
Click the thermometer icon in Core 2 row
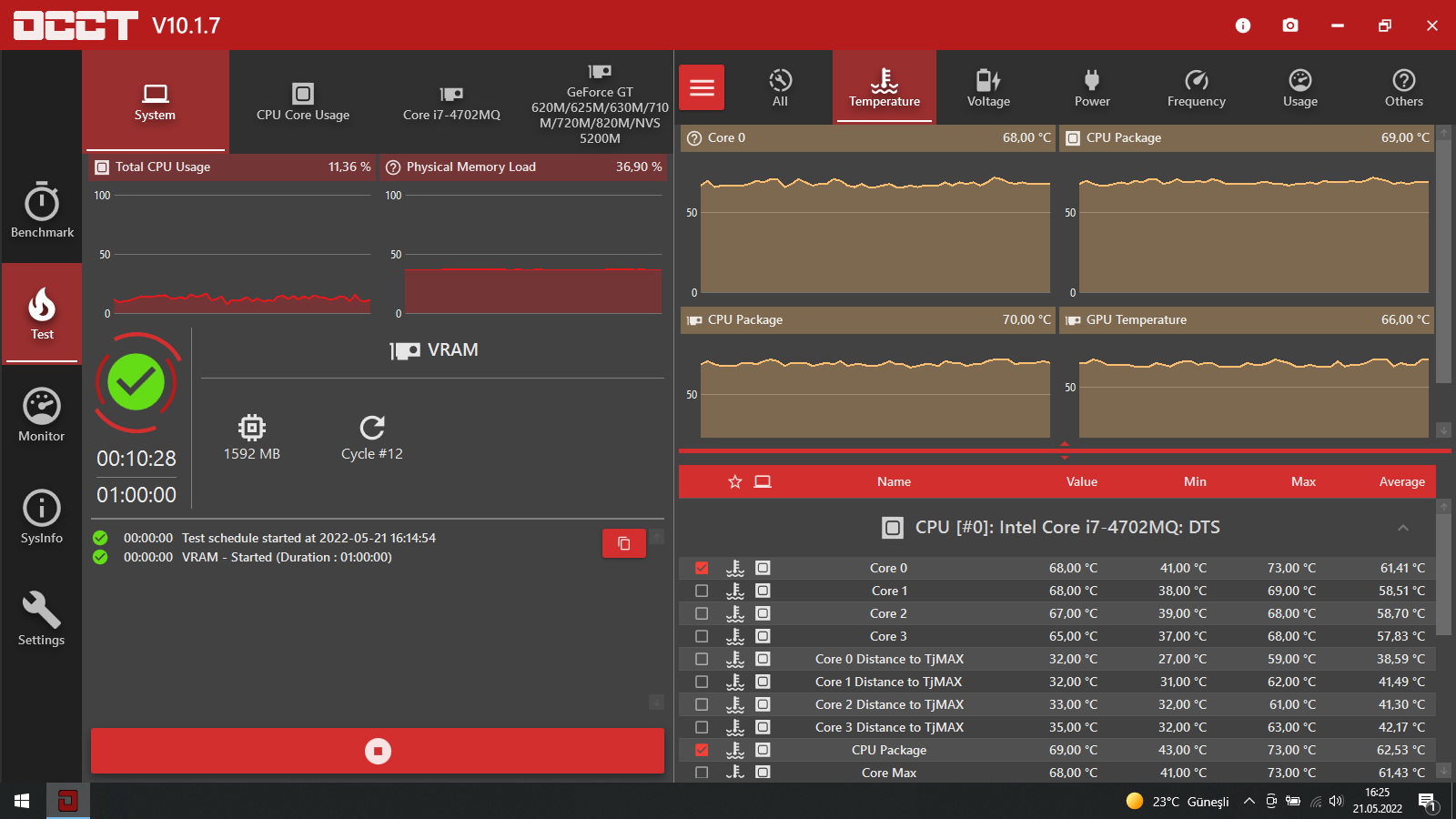(x=735, y=613)
